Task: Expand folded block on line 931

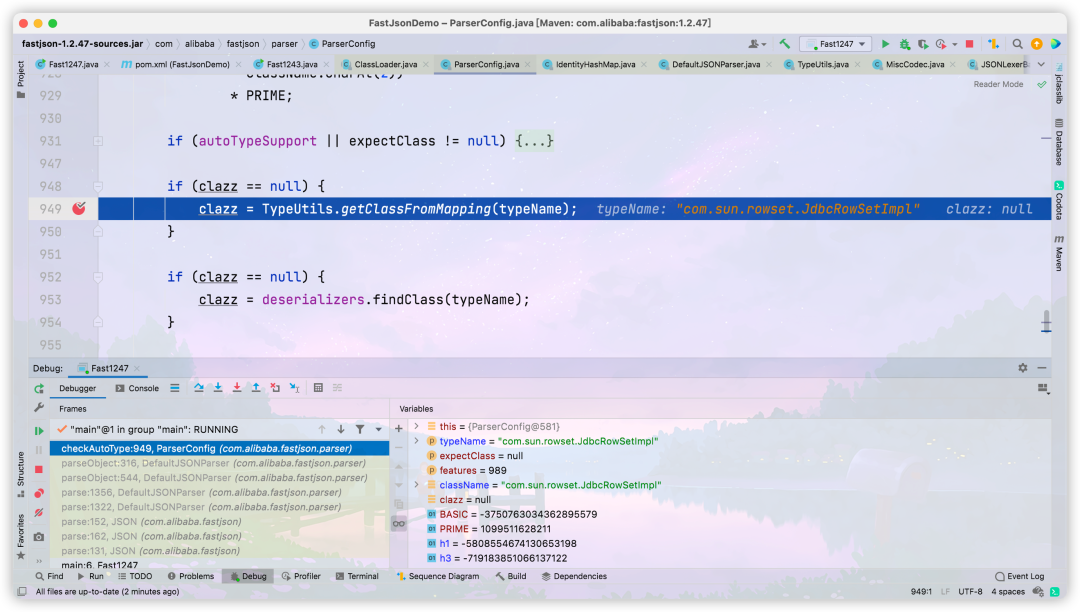Action: 98,140
